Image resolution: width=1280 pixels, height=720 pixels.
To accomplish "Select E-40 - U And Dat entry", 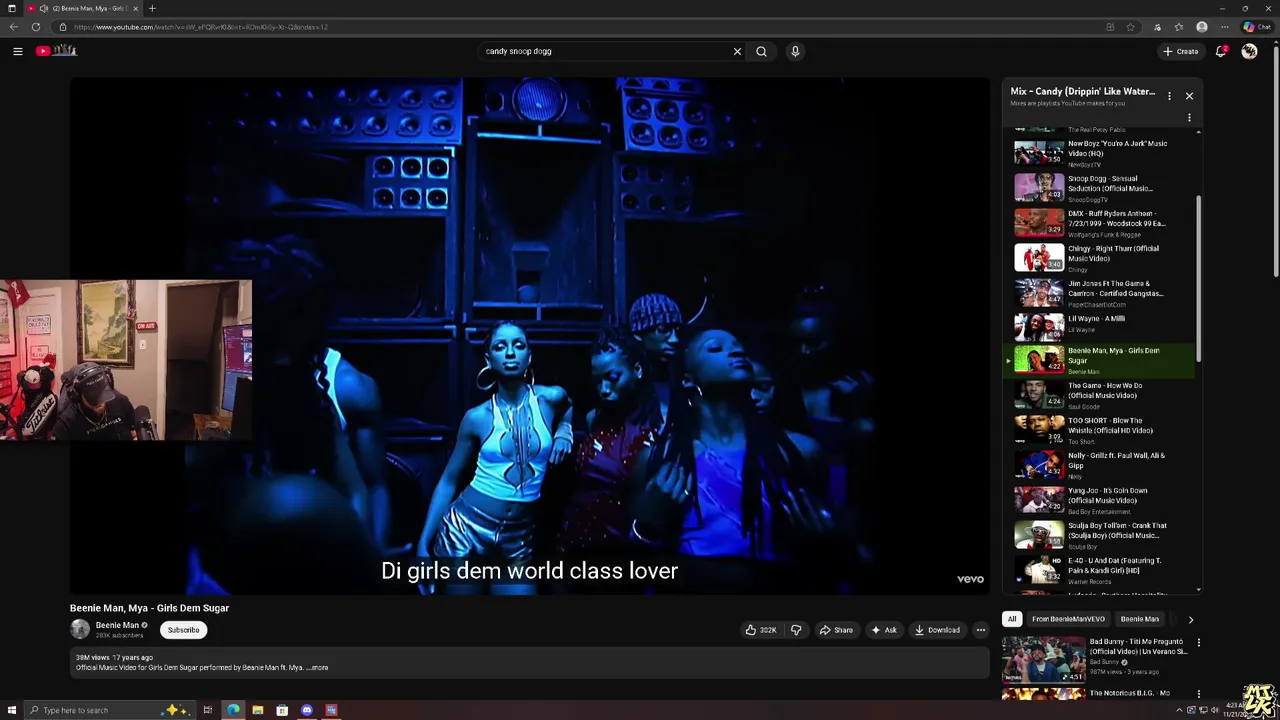I will pyautogui.click(x=1100, y=569).
